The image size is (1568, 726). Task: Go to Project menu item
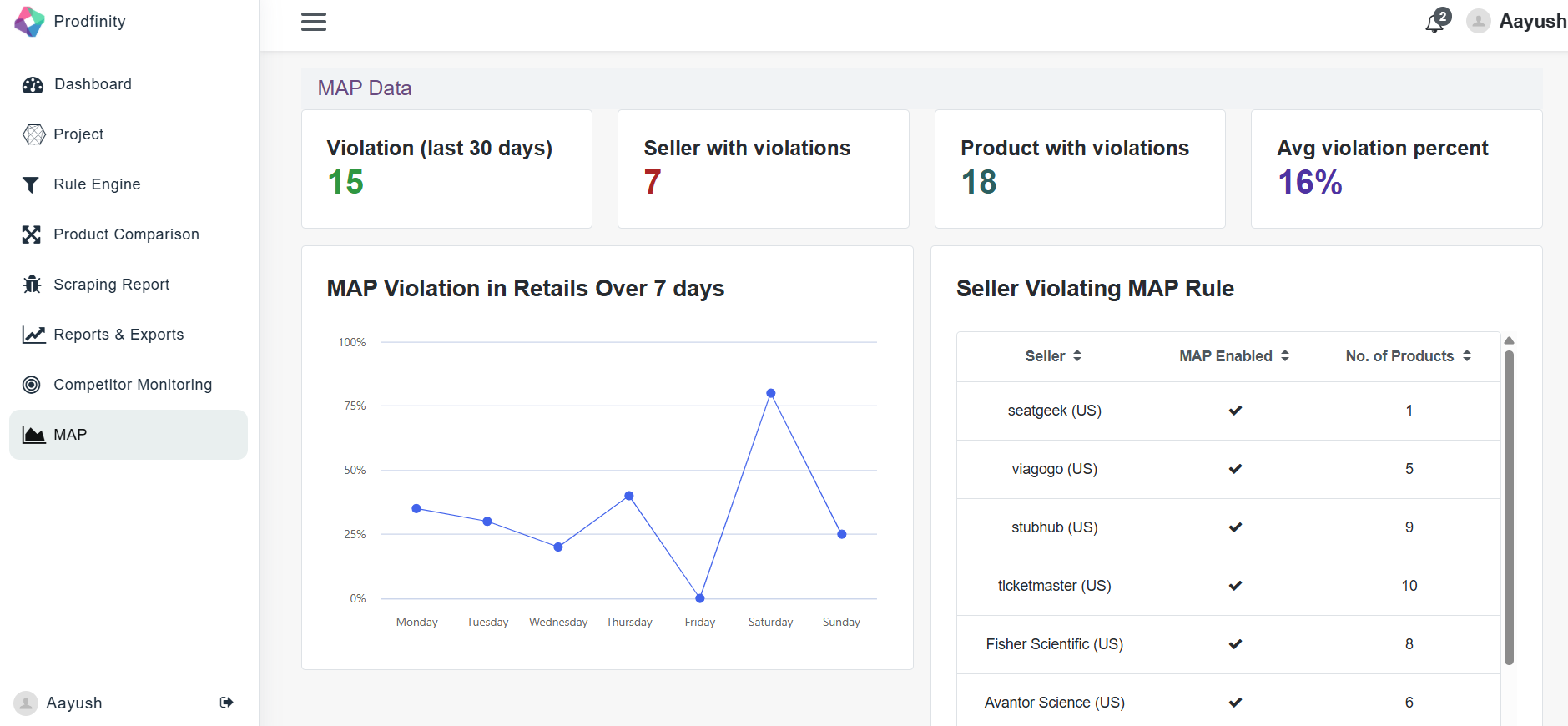tap(129, 134)
